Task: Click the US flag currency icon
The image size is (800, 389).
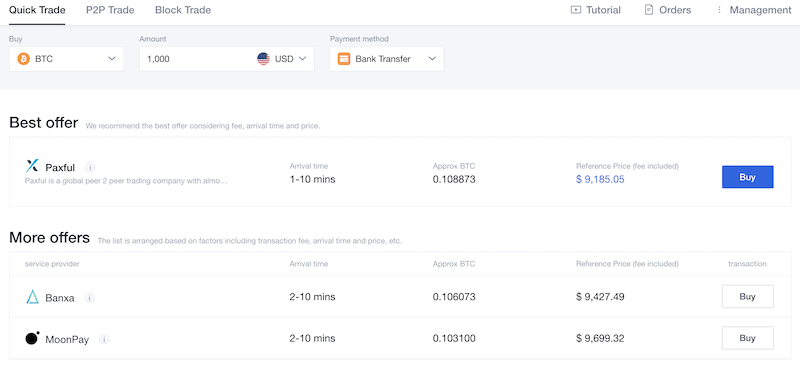Action: pos(263,59)
